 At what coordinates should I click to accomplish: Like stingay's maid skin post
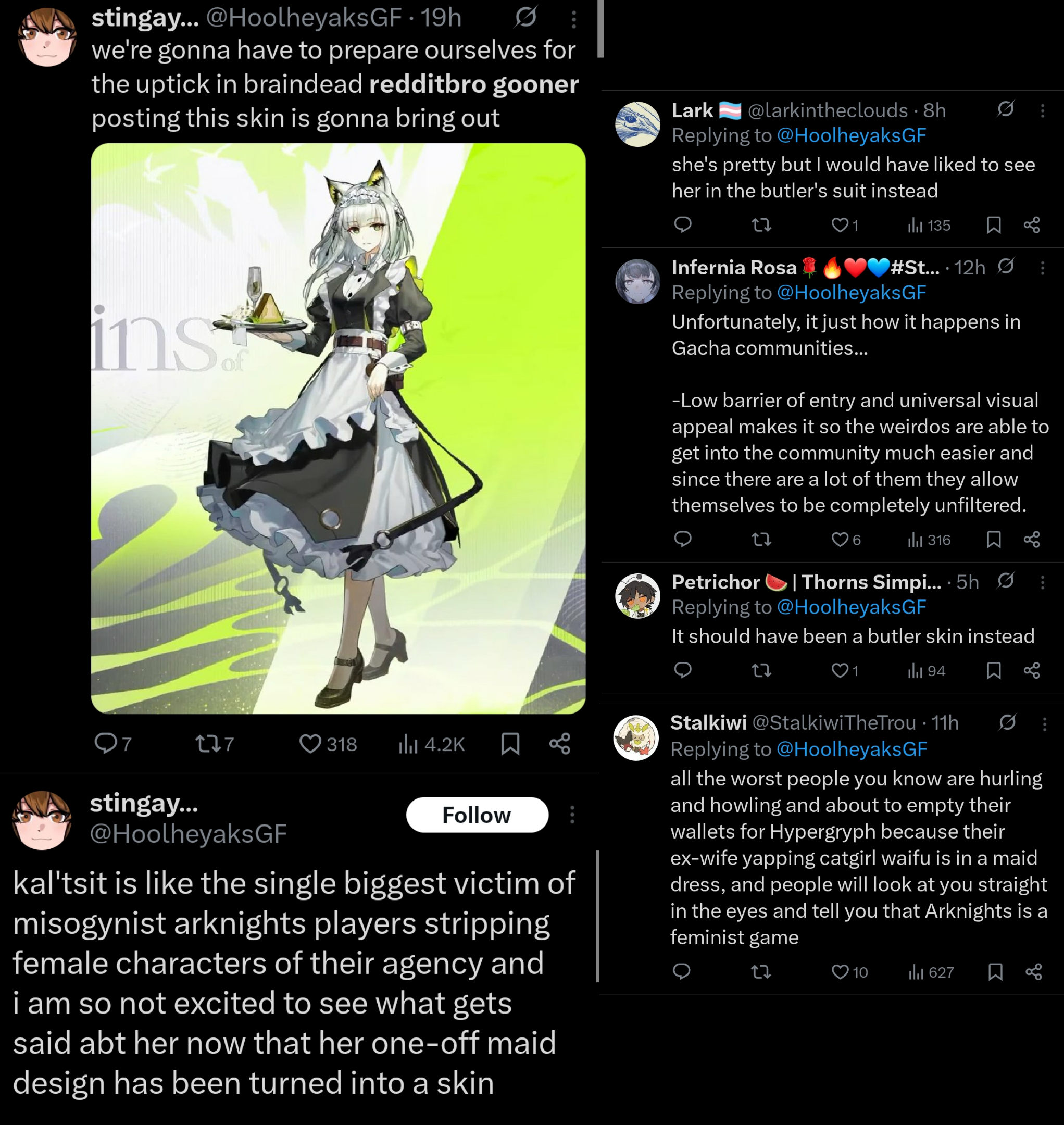tap(327, 744)
